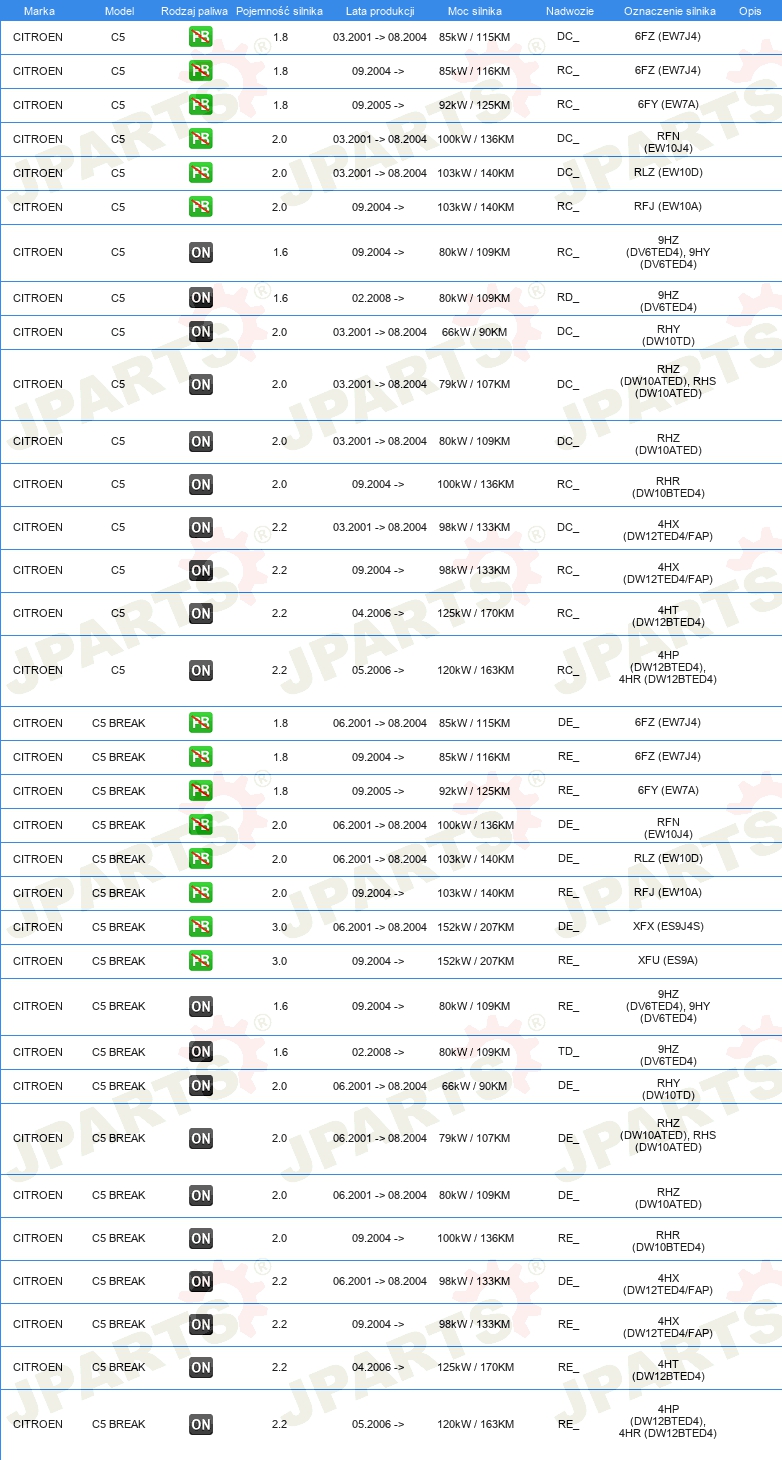Click the Rodzaj paliwa column header
This screenshot has height=1460, width=782.
pyautogui.click(x=194, y=11)
